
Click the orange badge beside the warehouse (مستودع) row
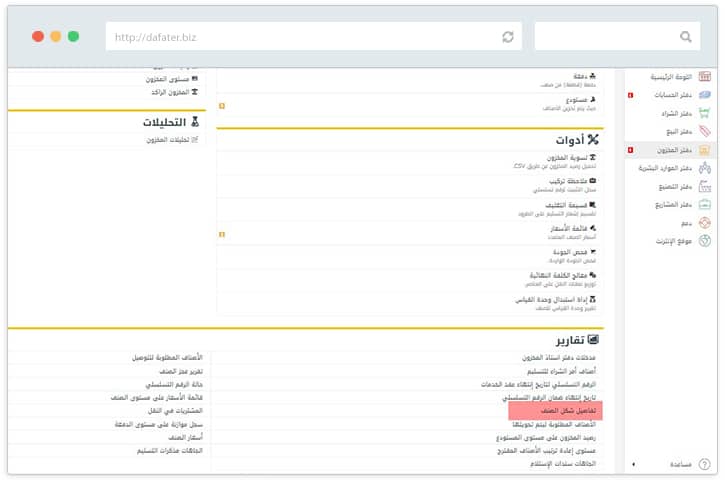[x=222, y=106]
